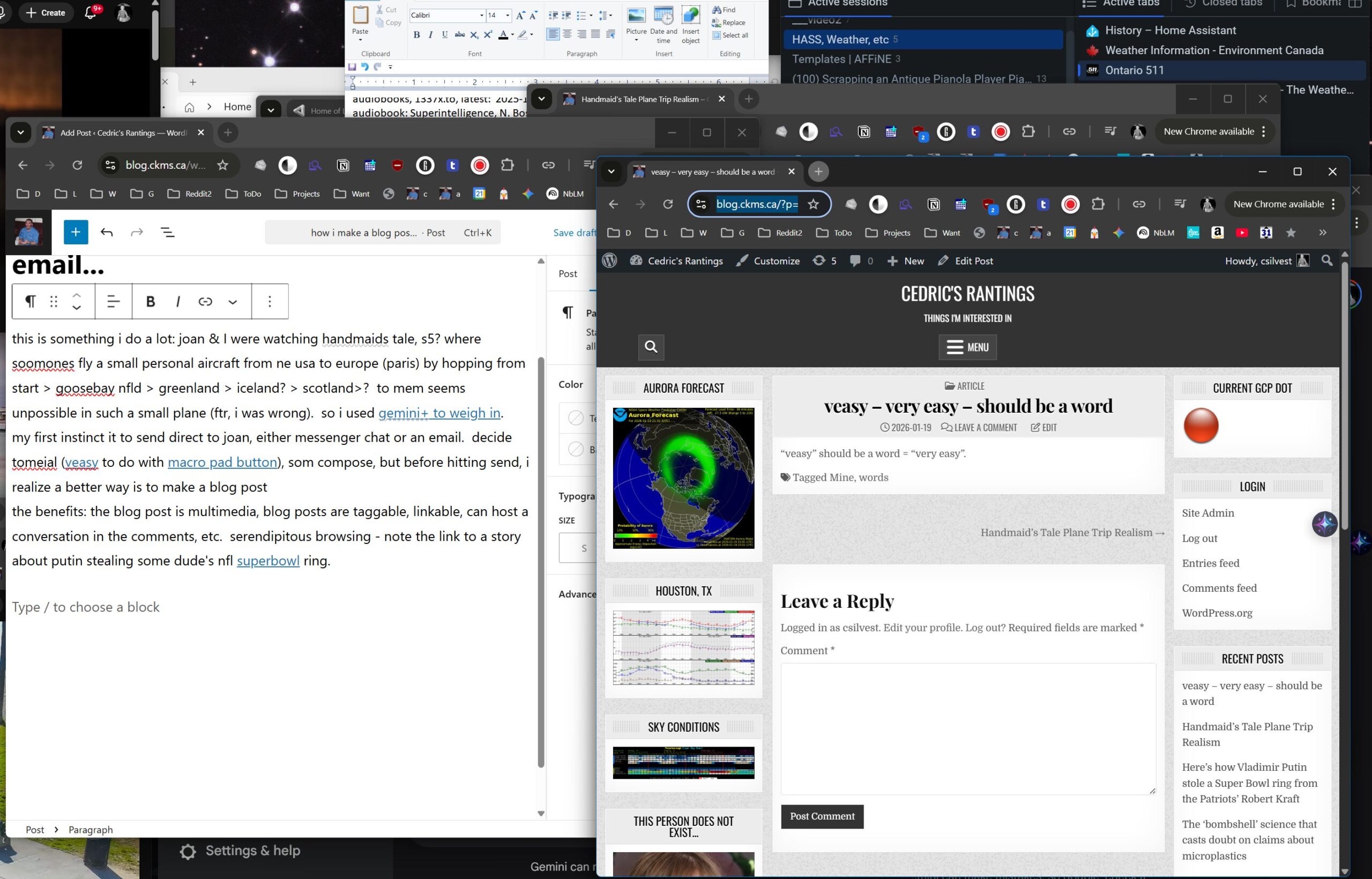Click the search icon on Cedric's Rantings site
Screen dimensions: 1372x879
[x=651, y=347]
